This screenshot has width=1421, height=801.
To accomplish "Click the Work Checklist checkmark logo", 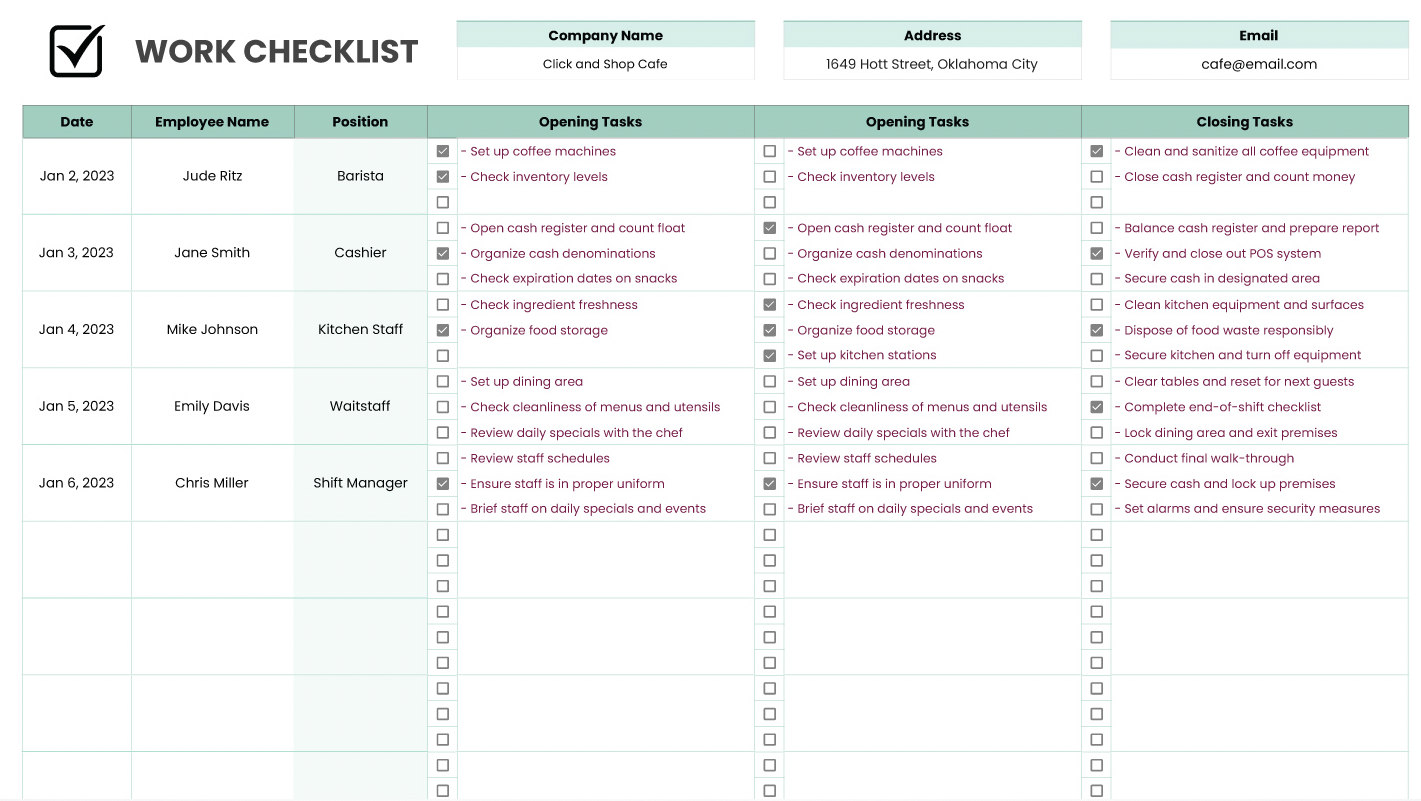I will pos(76,51).
